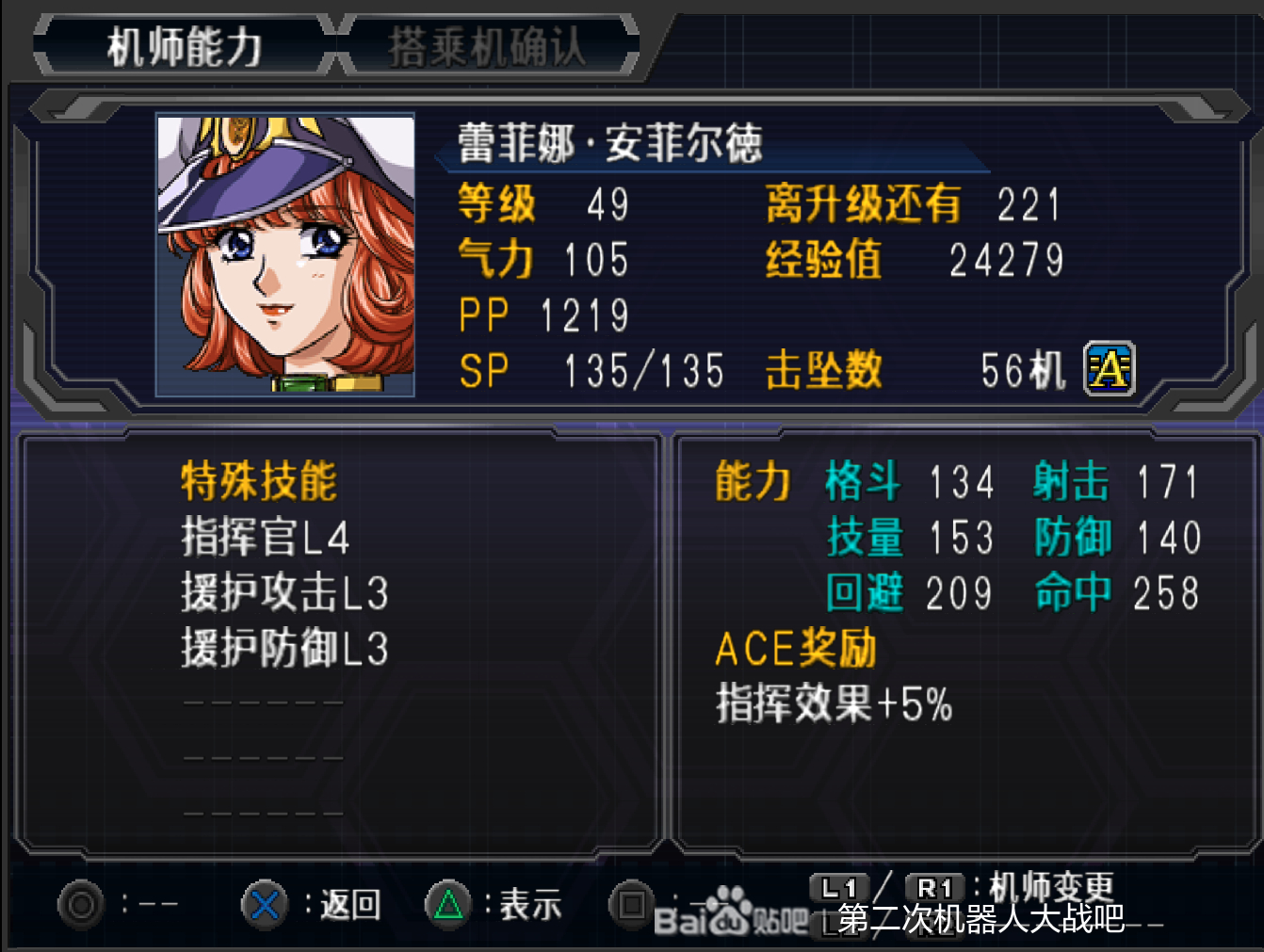Click the 指挥效果+5% ACE bonus text
Image resolution: width=1264 pixels, height=952 pixels.
(835, 703)
